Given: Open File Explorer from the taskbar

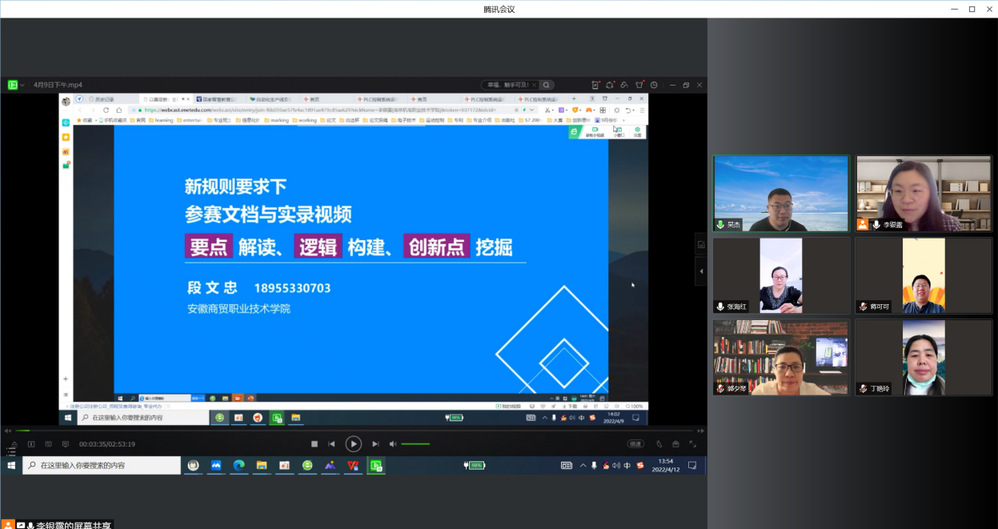Looking at the screenshot, I should click(x=262, y=466).
